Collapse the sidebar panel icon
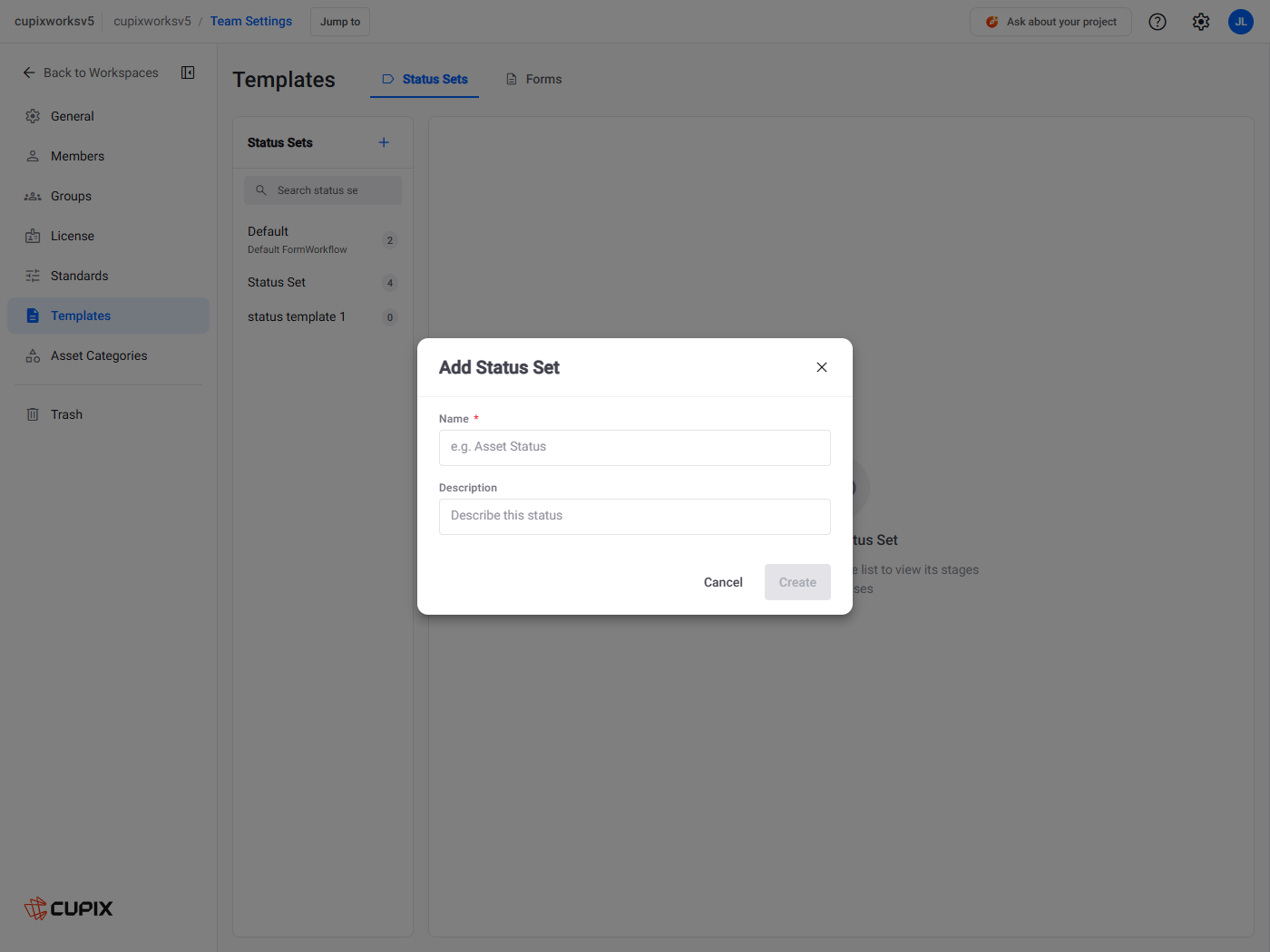Viewport: 1270px width, 952px height. pyautogui.click(x=188, y=73)
